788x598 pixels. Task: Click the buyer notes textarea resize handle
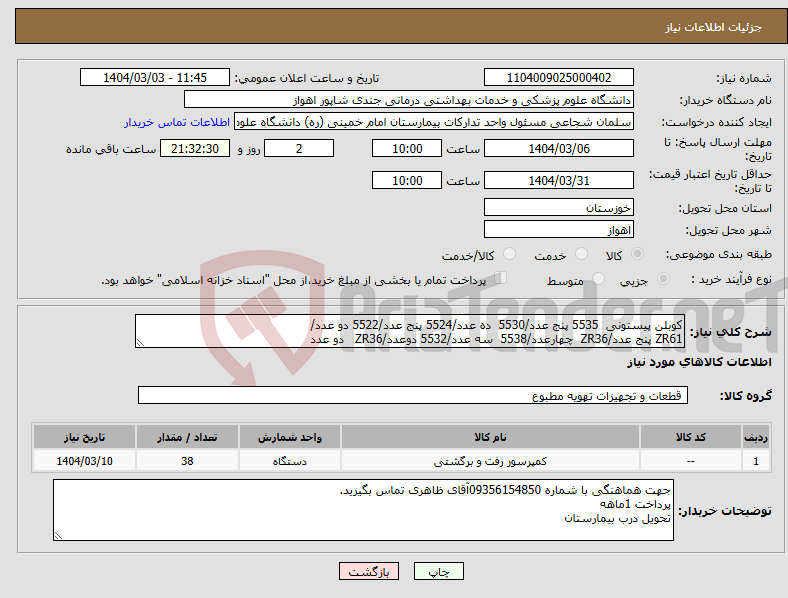58,536
